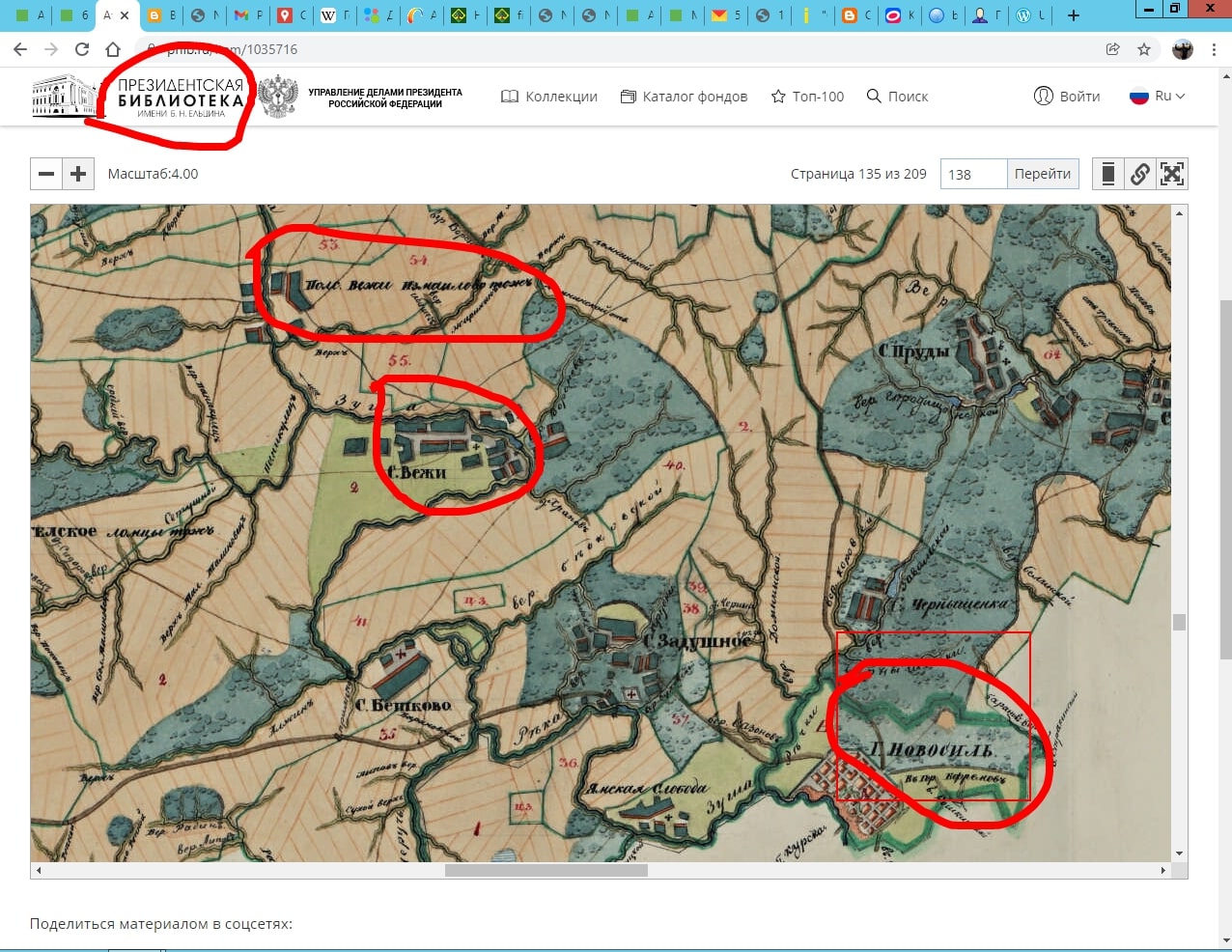Click the Russian coat of arms emblem
The height and width of the screenshot is (952, 1232).
278,97
